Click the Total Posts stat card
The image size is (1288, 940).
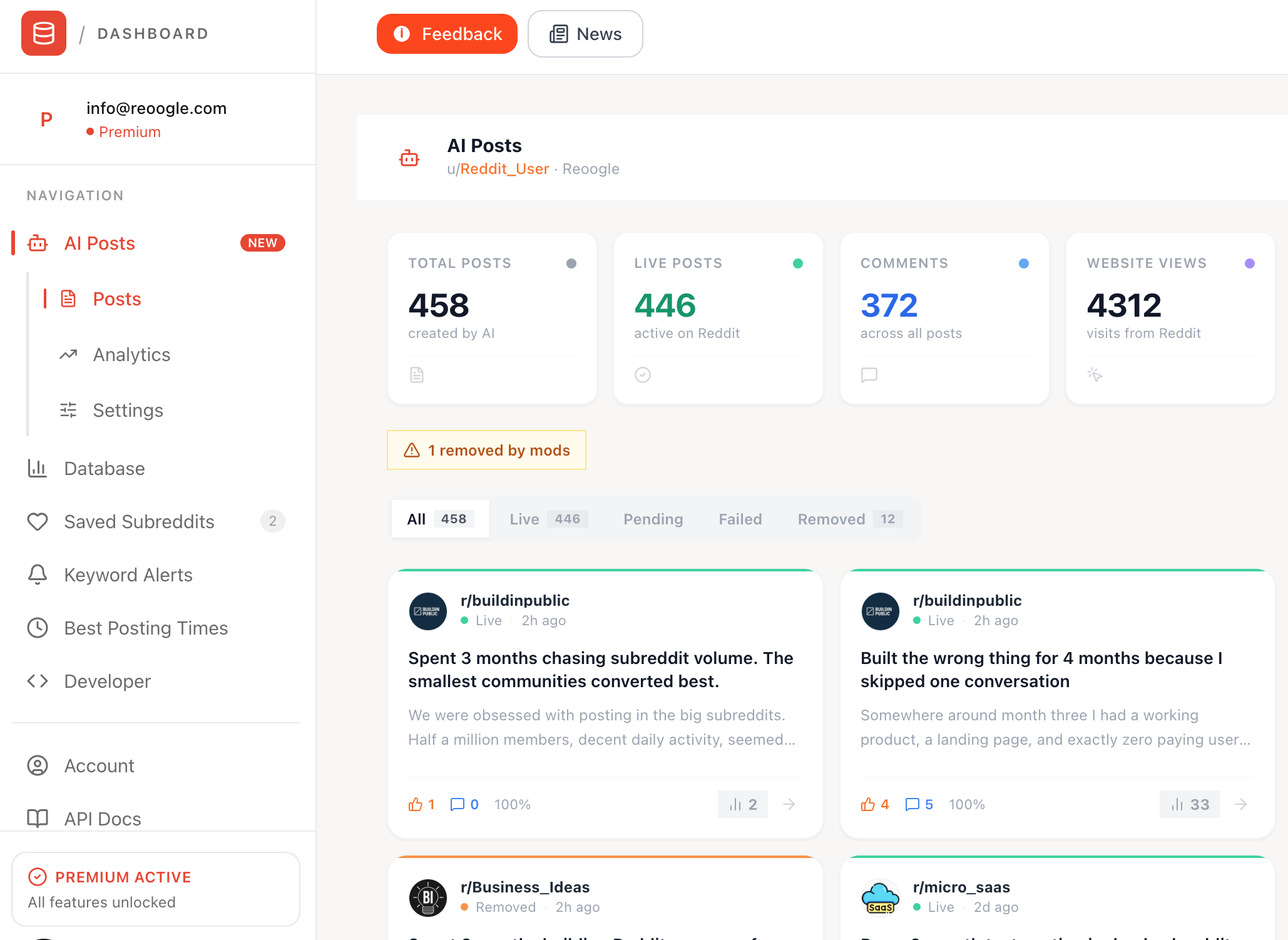click(x=492, y=319)
